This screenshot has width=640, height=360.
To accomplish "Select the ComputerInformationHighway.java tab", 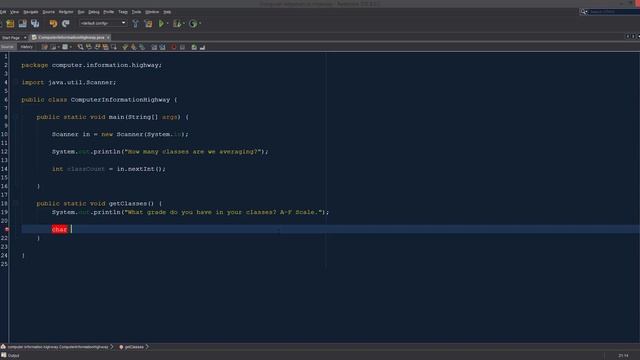I will [x=71, y=38].
